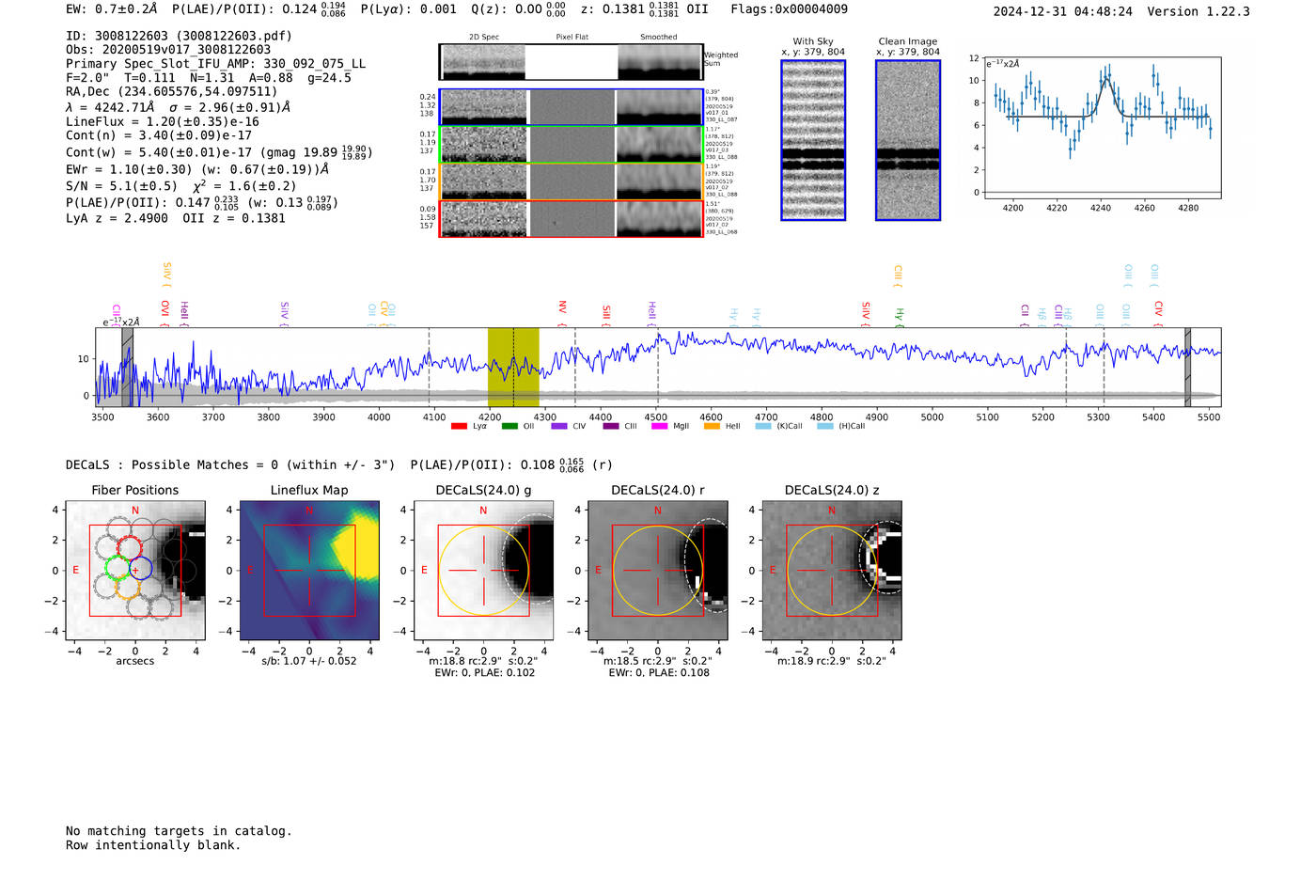Click the ID 3008122603 text line
The width and height of the screenshot is (1316, 896).
(179, 36)
